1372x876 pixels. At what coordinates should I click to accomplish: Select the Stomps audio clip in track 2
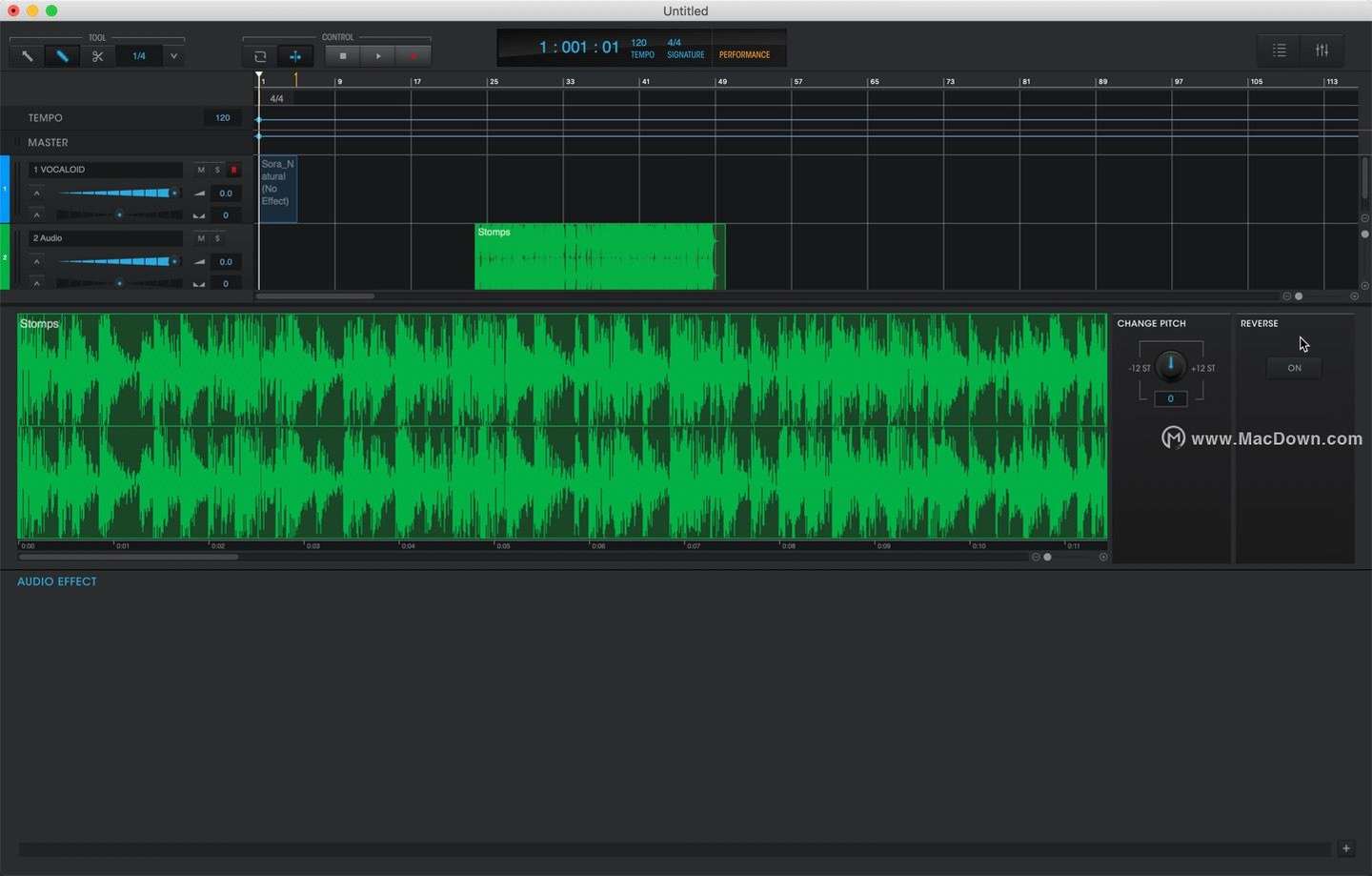[x=600, y=256]
